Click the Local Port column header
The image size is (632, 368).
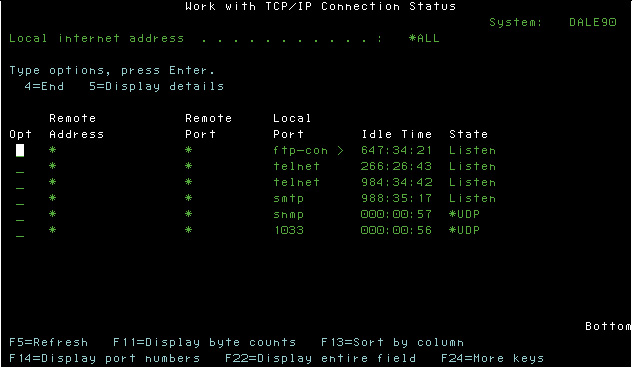(x=292, y=126)
